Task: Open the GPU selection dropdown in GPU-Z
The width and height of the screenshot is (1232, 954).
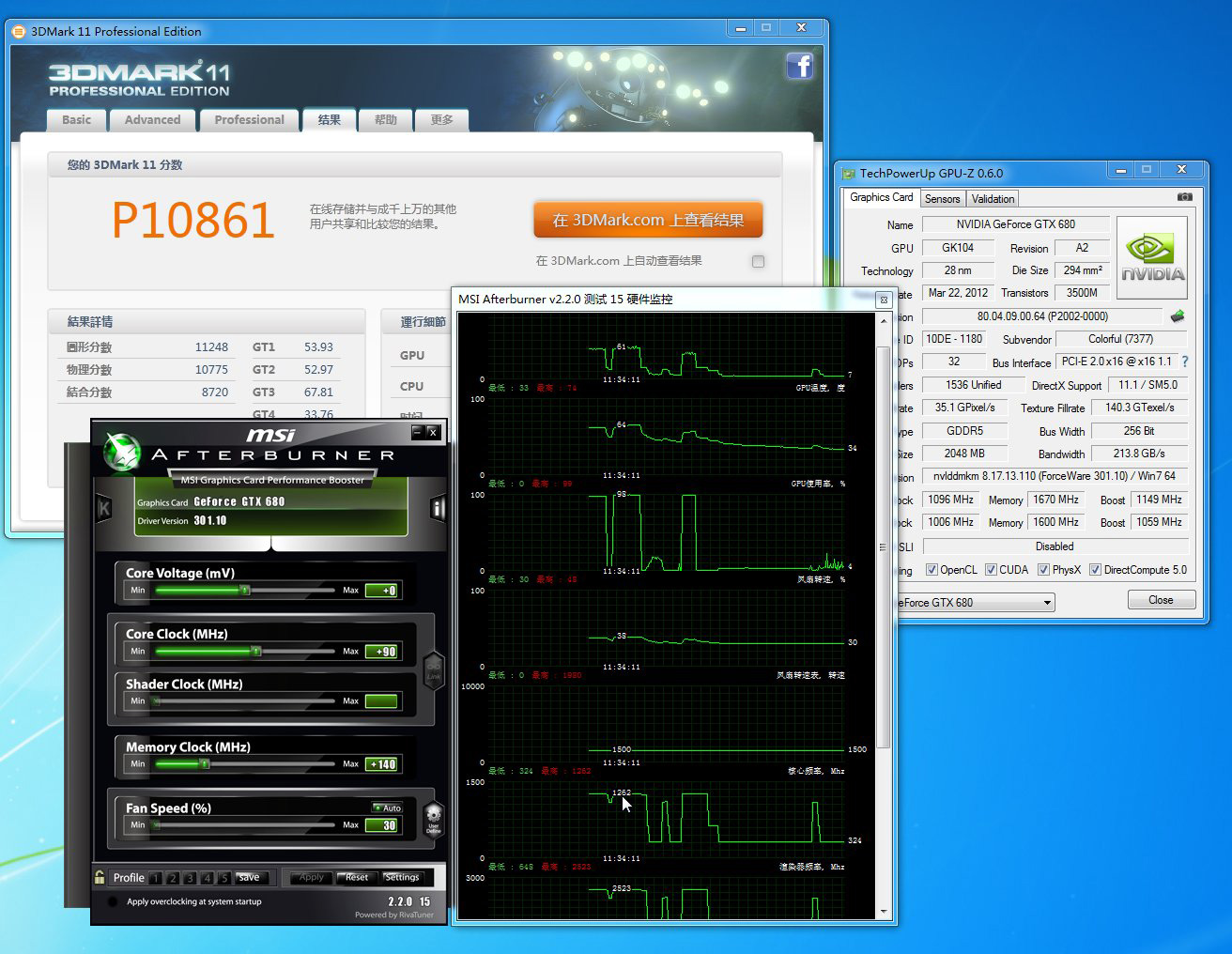Action: coord(1047,603)
